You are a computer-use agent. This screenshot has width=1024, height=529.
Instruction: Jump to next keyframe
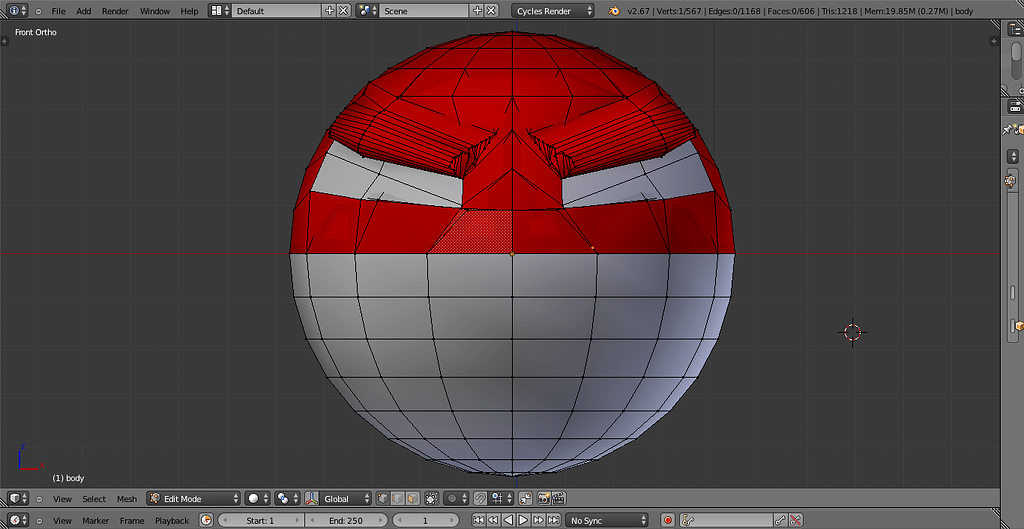click(x=539, y=520)
